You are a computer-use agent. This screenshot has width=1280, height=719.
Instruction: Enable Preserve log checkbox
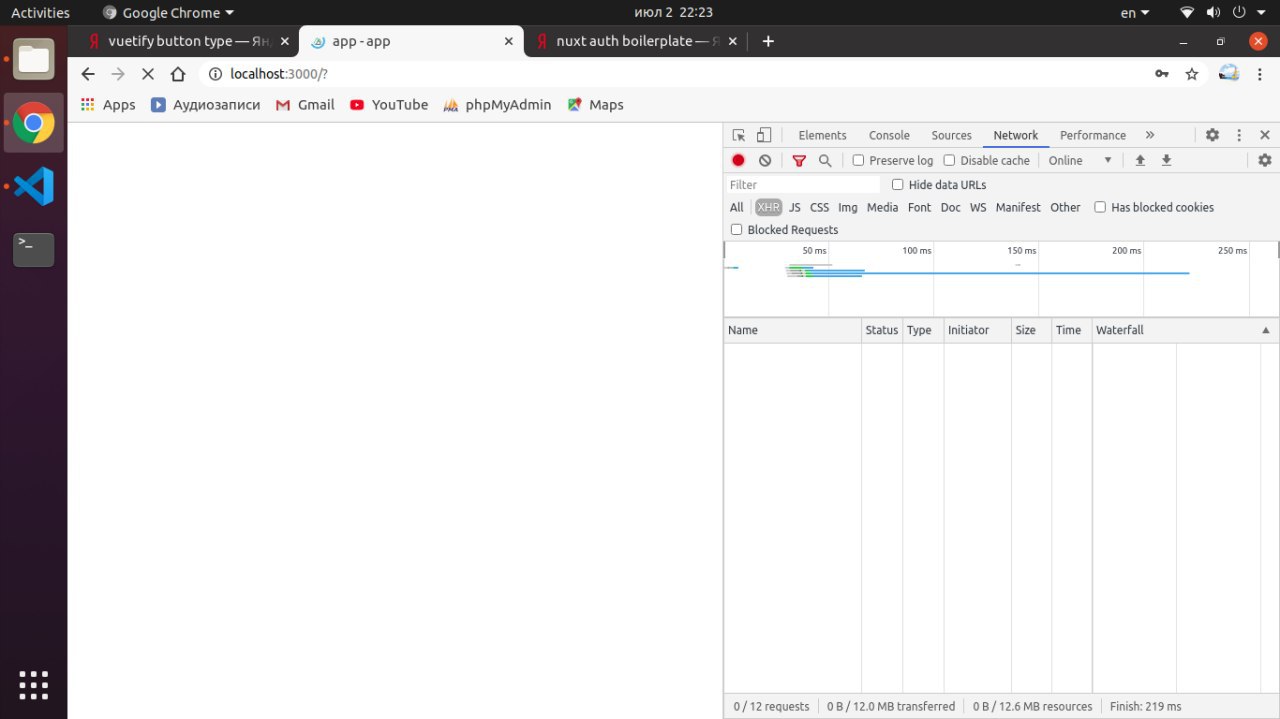(858, 160)
